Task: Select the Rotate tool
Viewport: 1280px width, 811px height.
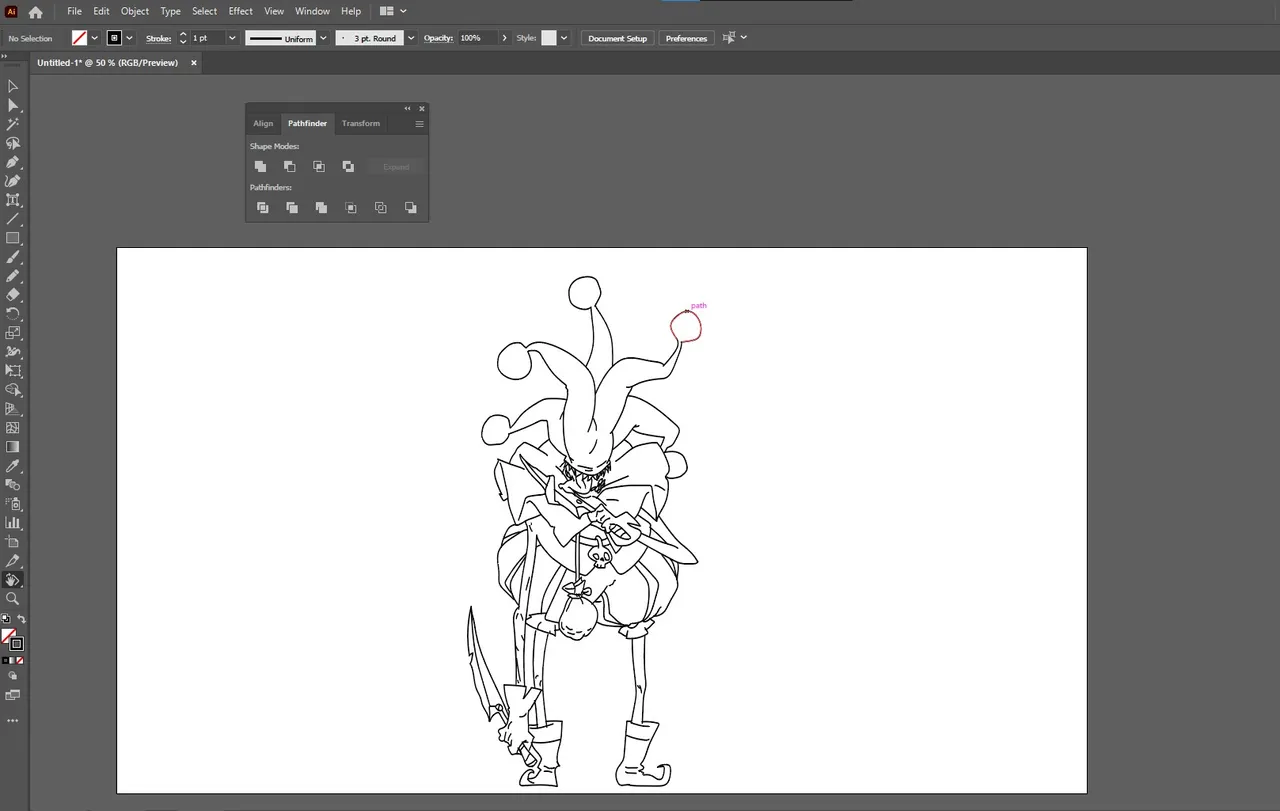Action: click(13, 314)
